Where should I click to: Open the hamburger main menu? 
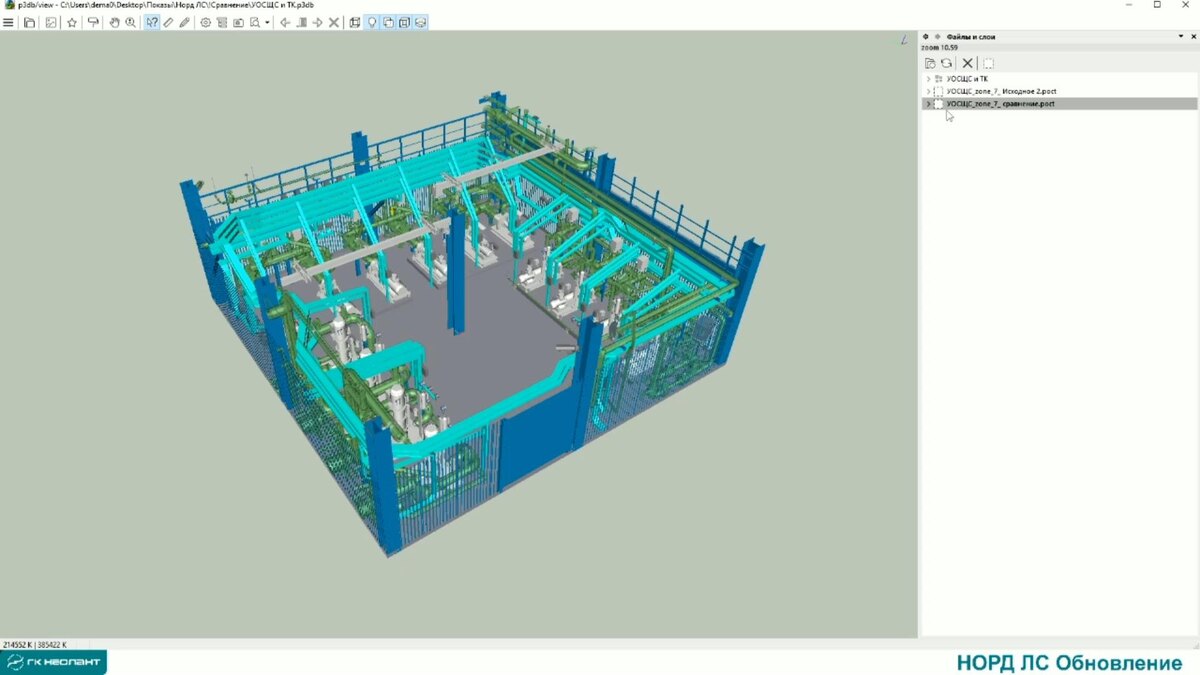click(x=8, y=22)
